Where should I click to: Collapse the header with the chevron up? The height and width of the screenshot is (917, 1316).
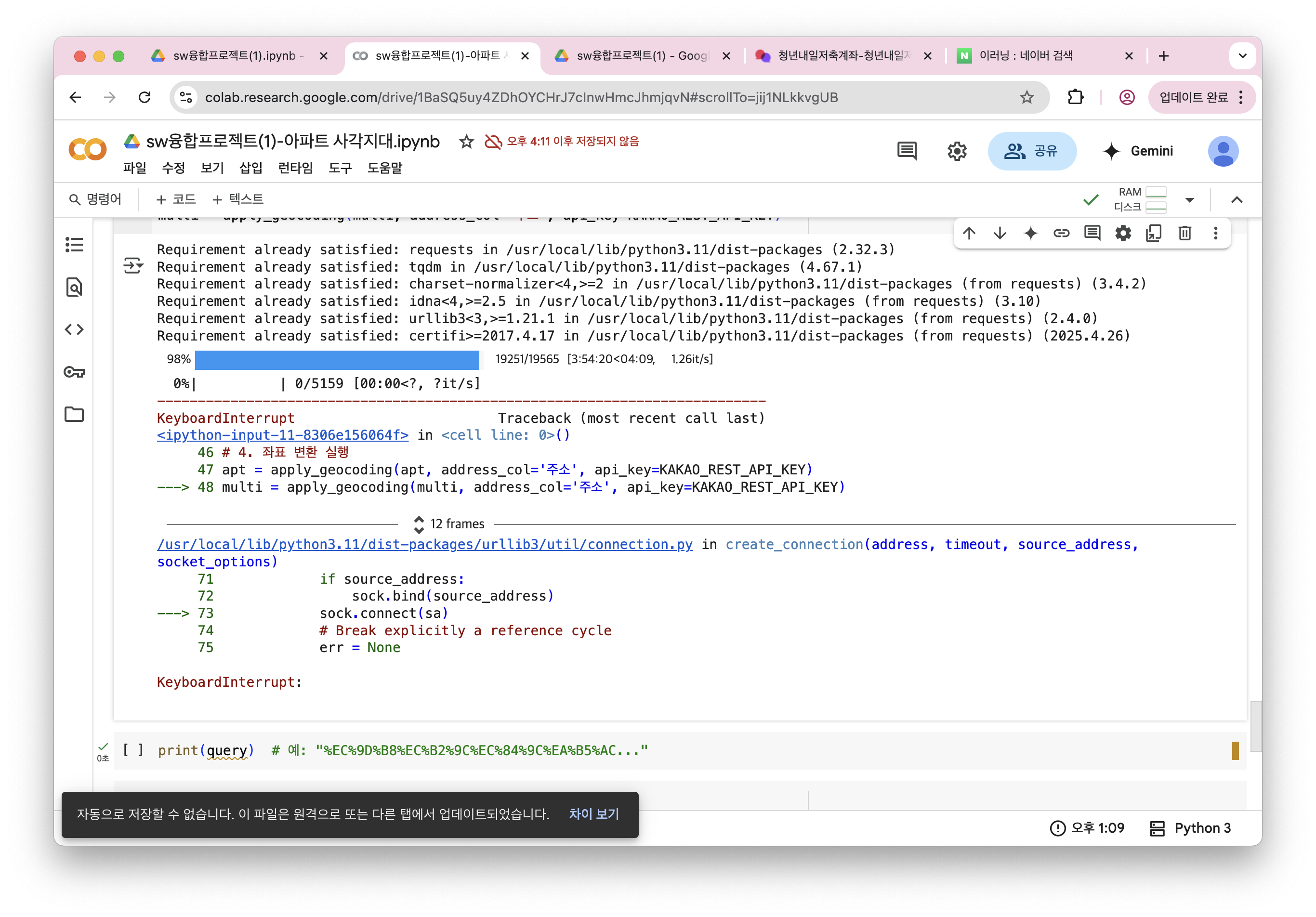(x=1237, y=200)
